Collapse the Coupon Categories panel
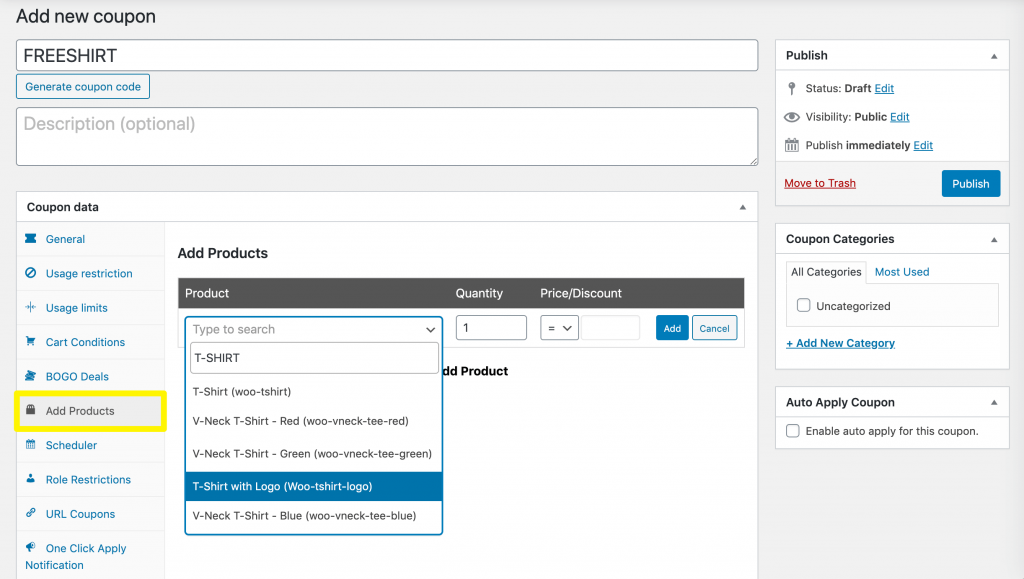Screen dimensions: 1024x579 (x=993, y=240)
